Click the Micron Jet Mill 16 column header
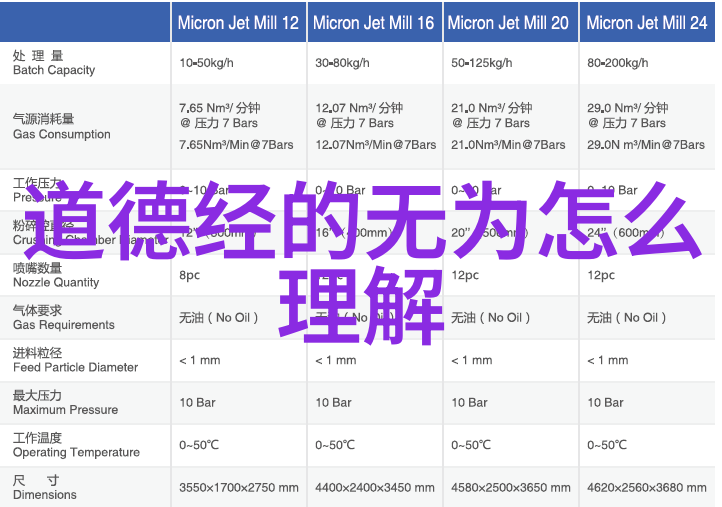This screenshot has height=507, width=722. point(373,23)
